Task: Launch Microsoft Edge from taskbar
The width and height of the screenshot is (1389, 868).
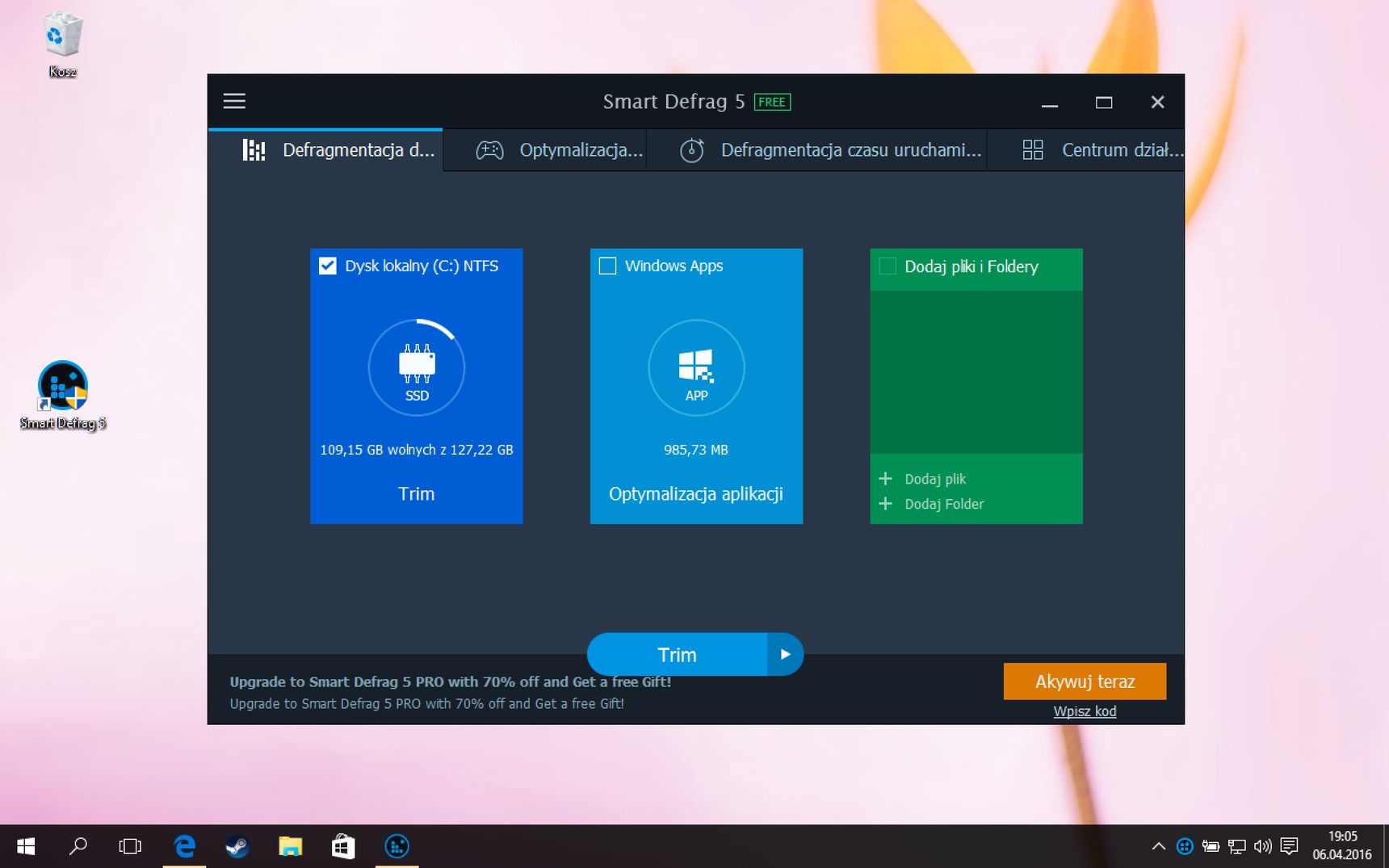Action: (x=184, y=846)
